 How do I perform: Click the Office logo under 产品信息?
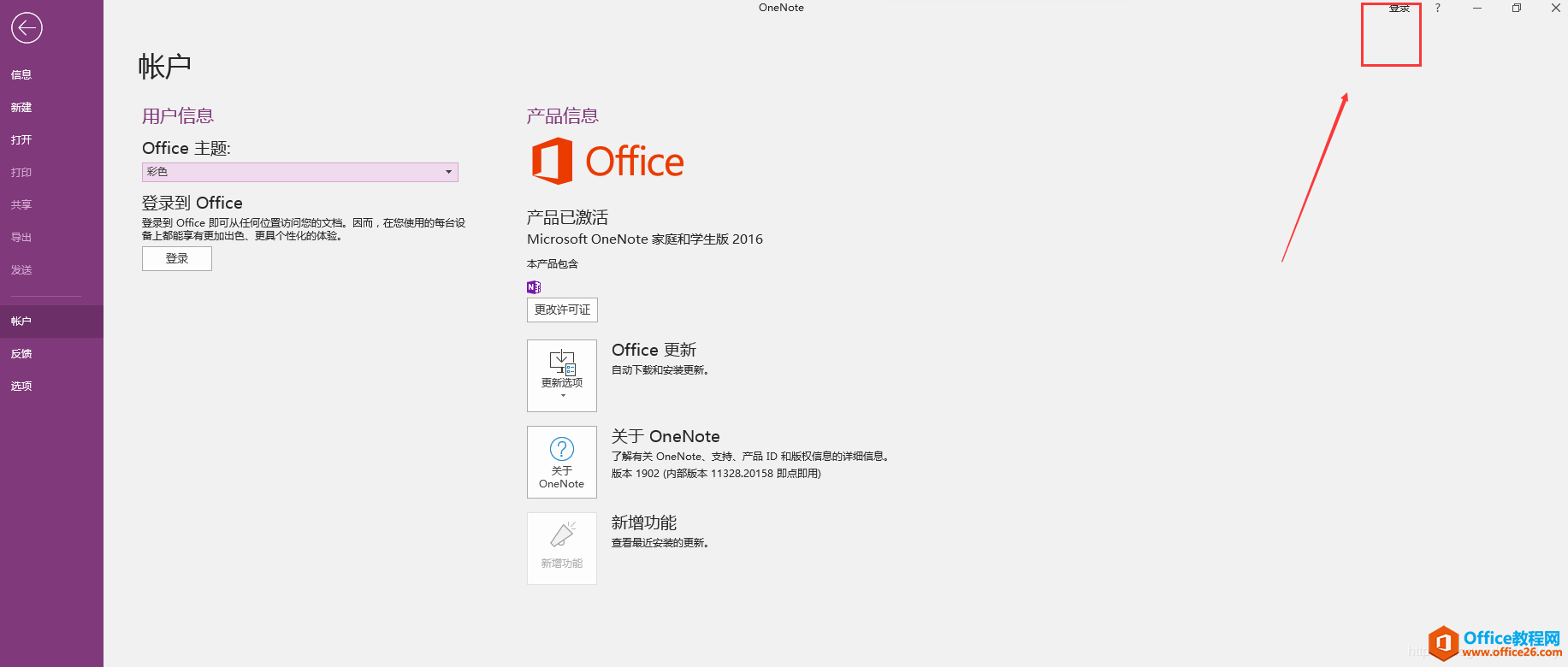pos(607,161)
